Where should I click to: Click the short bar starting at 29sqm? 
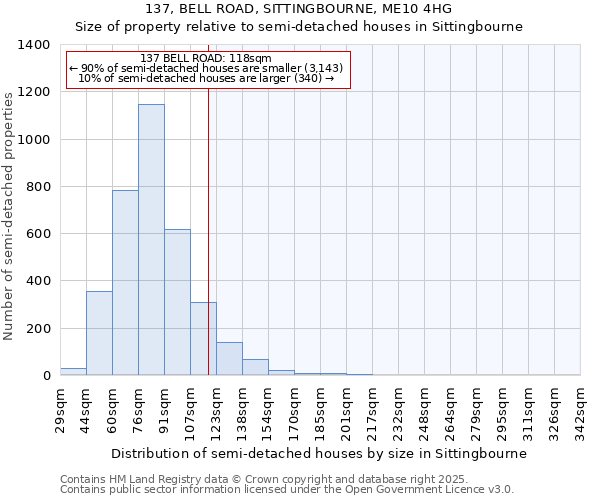click(73, 371)
